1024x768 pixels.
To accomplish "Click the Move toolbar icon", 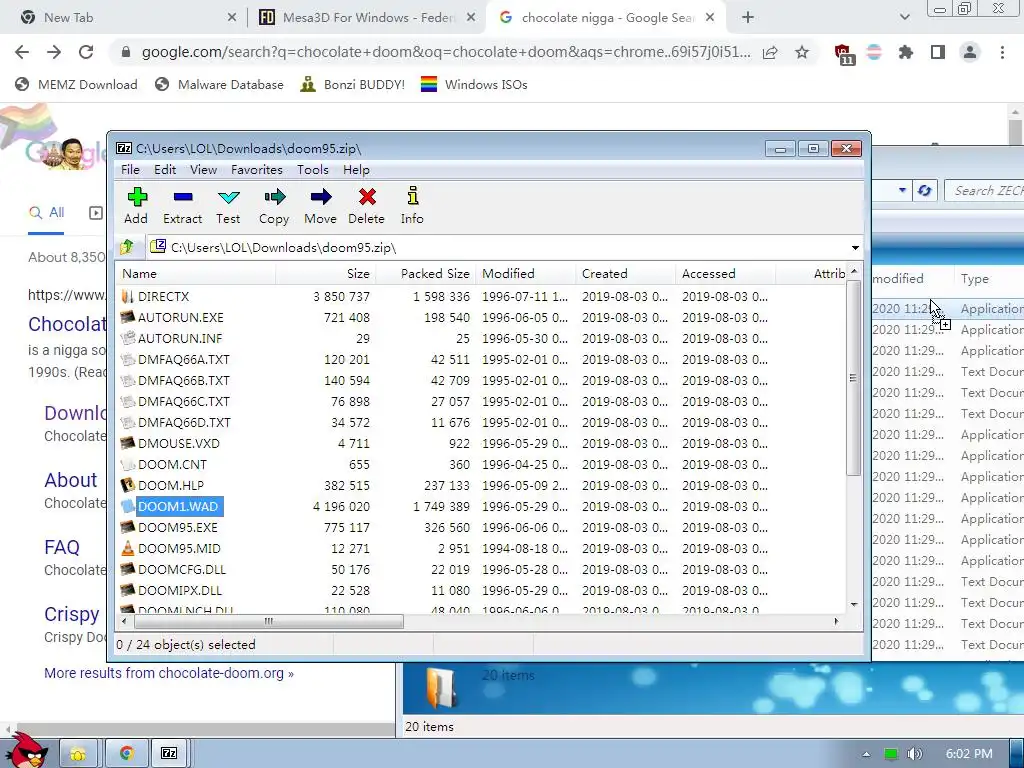I will tap(320, 206).
